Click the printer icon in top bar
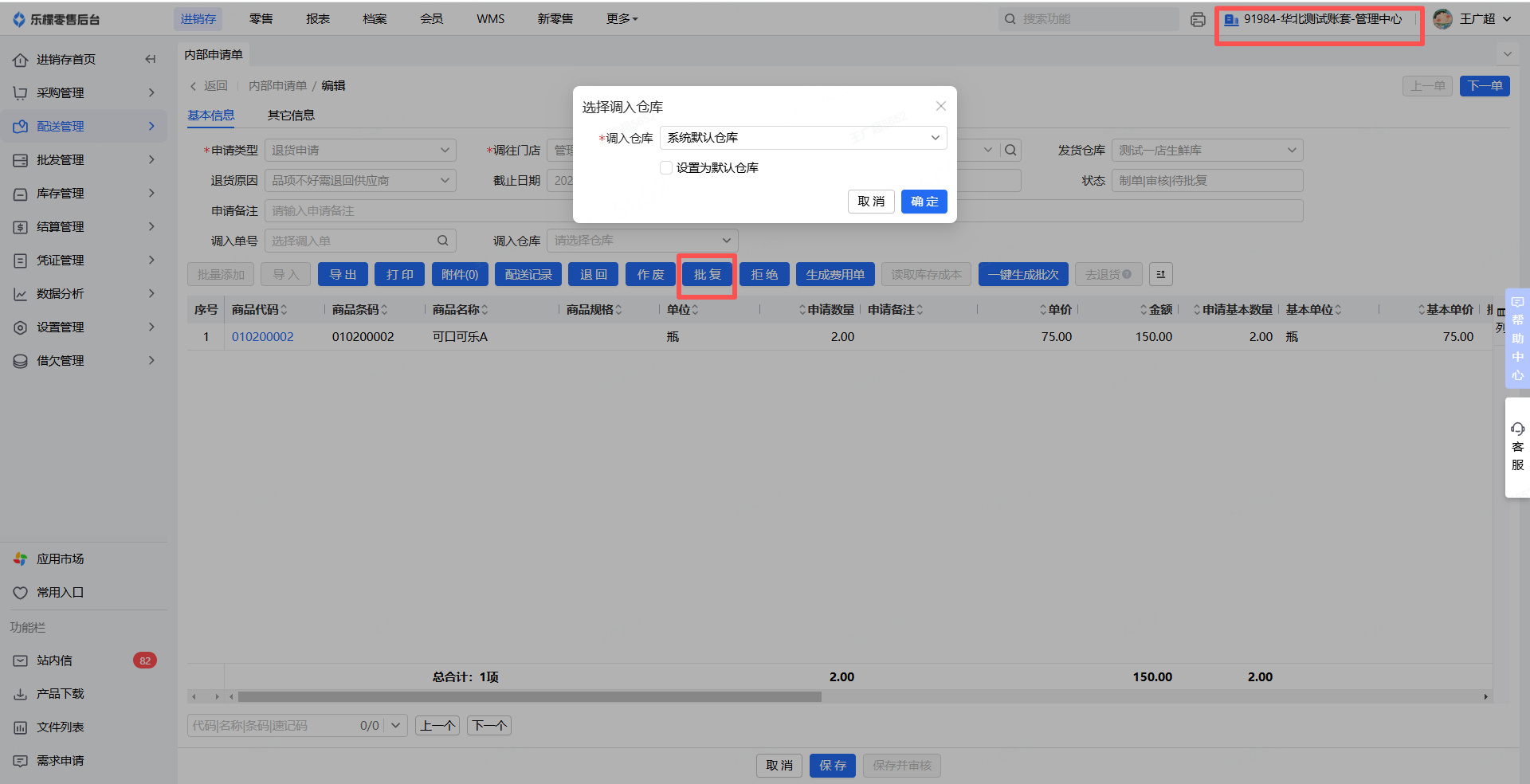Viewport: 1530px width, 784px height. [x=1198, y=19]
